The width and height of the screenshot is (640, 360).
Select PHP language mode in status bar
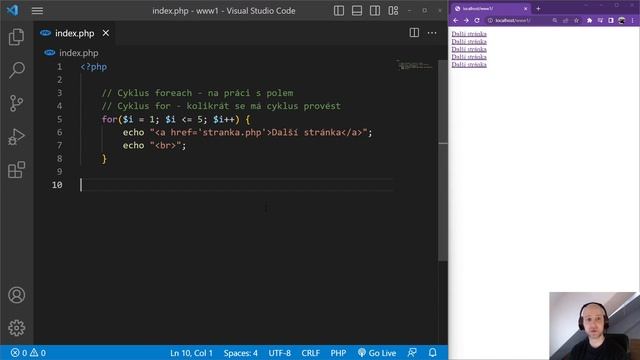[x=338, y=353]
